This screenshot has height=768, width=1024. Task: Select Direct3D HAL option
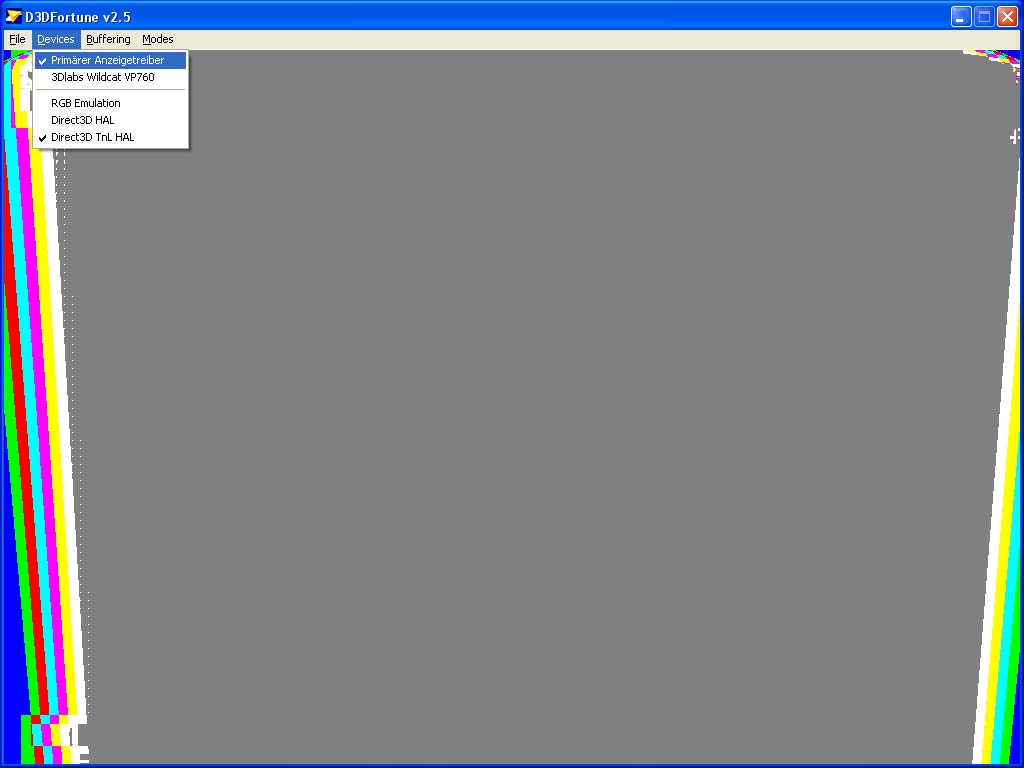coord(83,120)
